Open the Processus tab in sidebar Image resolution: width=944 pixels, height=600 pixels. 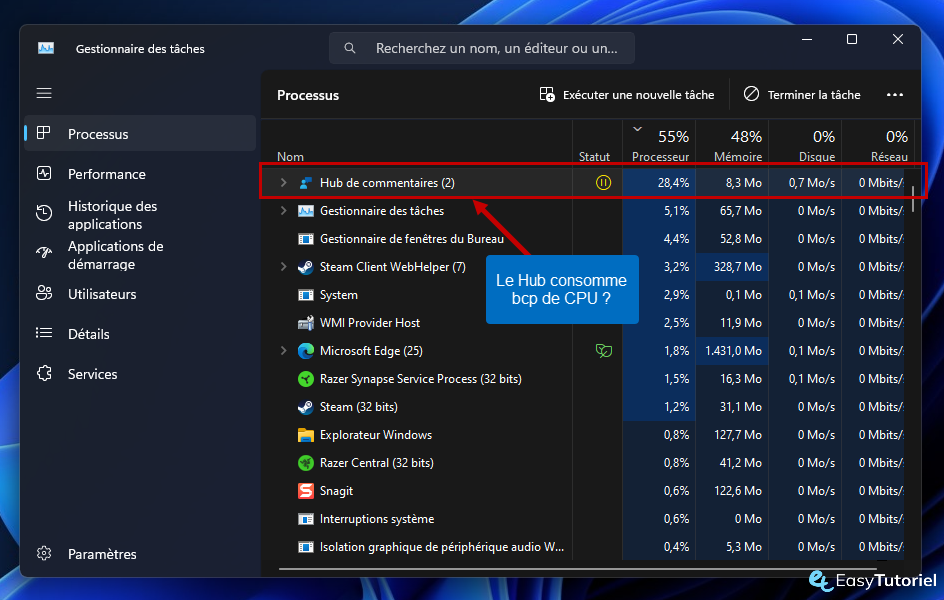(x=140, y=134)
